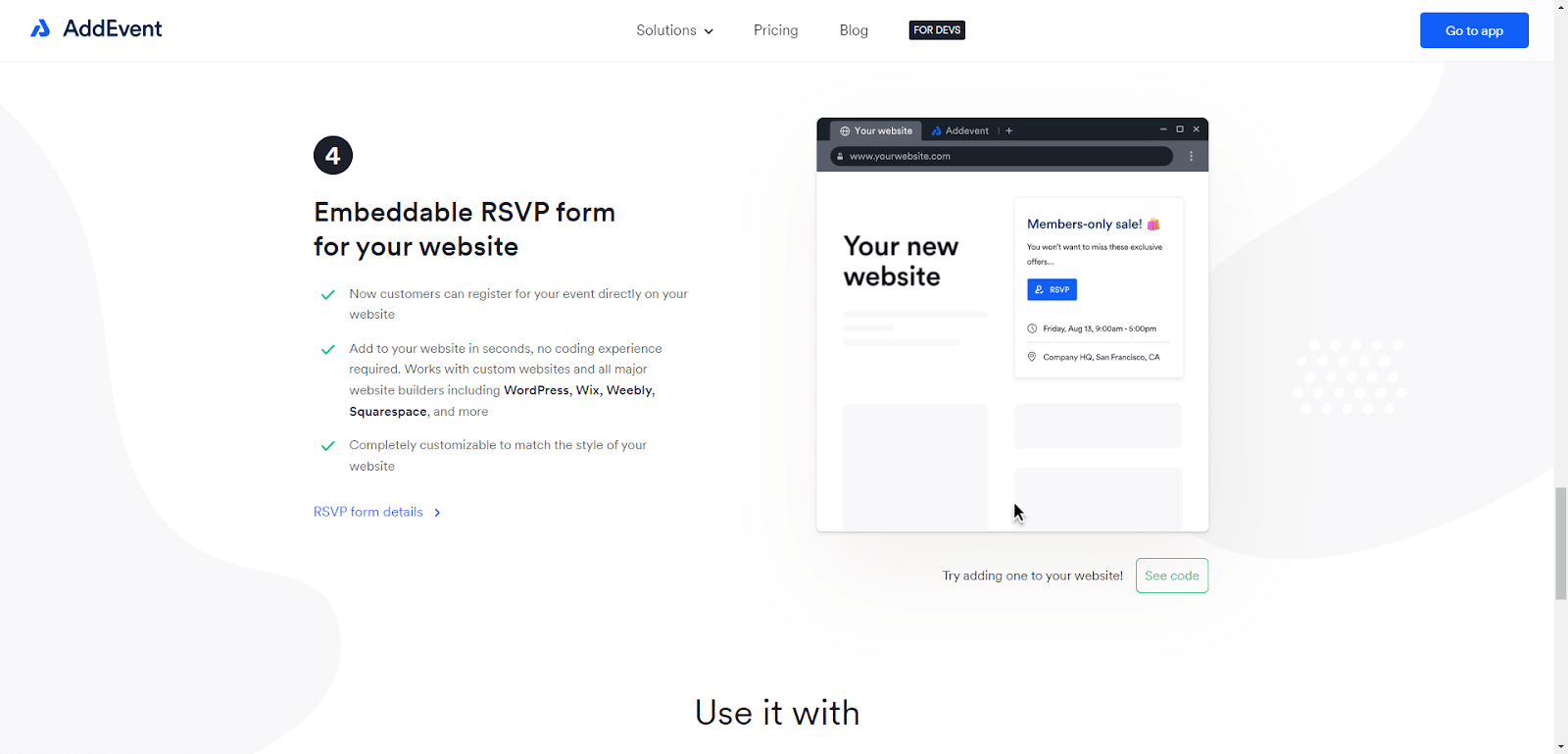Screen dimensions: 1568x754
Task: Click the page vertical scrollbar thumb
Action: coord(1560,542)
